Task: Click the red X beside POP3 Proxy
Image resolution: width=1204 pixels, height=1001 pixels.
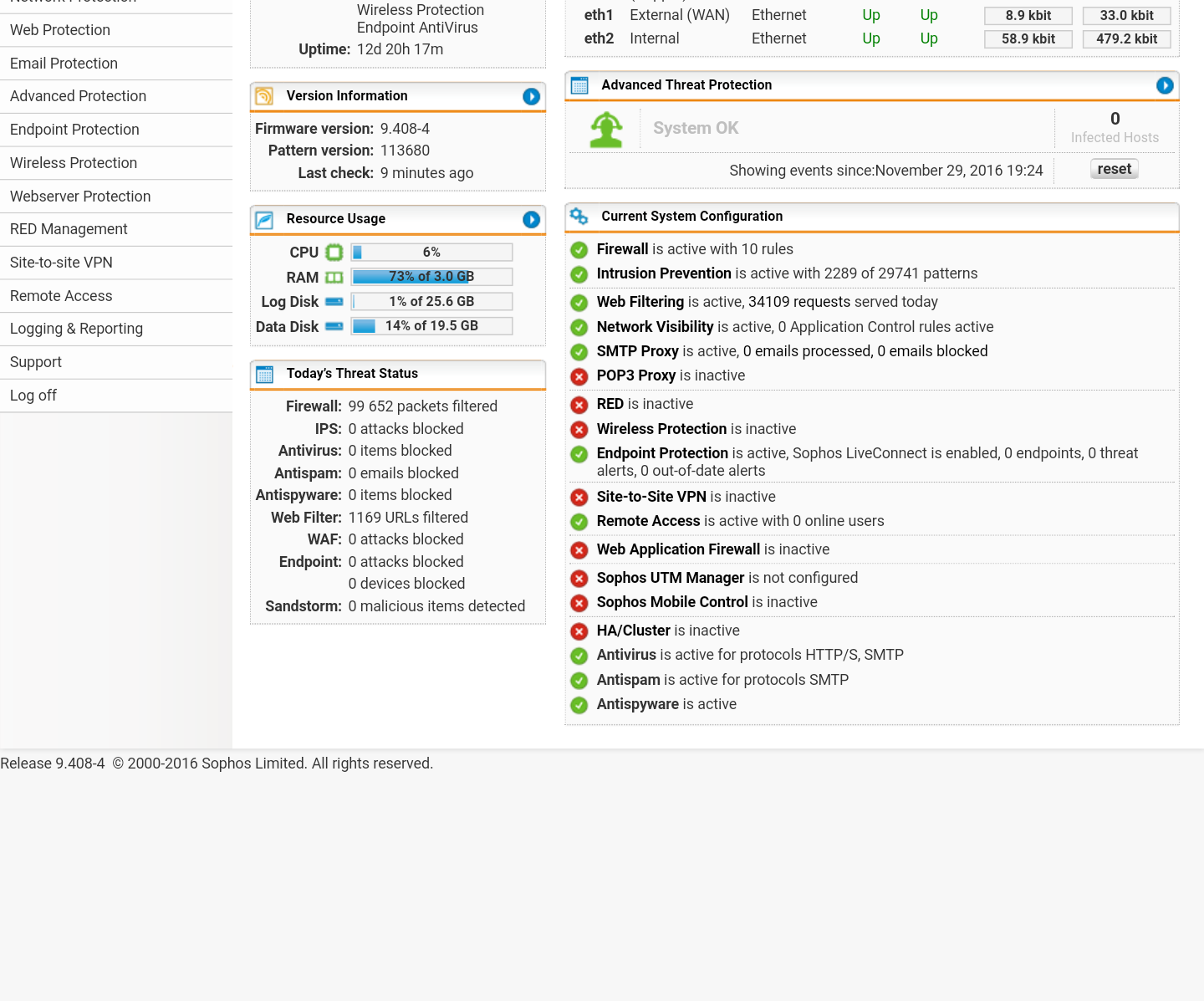Action: click(579, 376)
